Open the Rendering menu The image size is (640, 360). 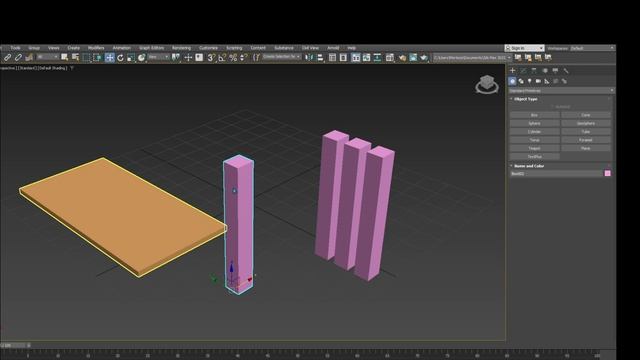(181, 48)
